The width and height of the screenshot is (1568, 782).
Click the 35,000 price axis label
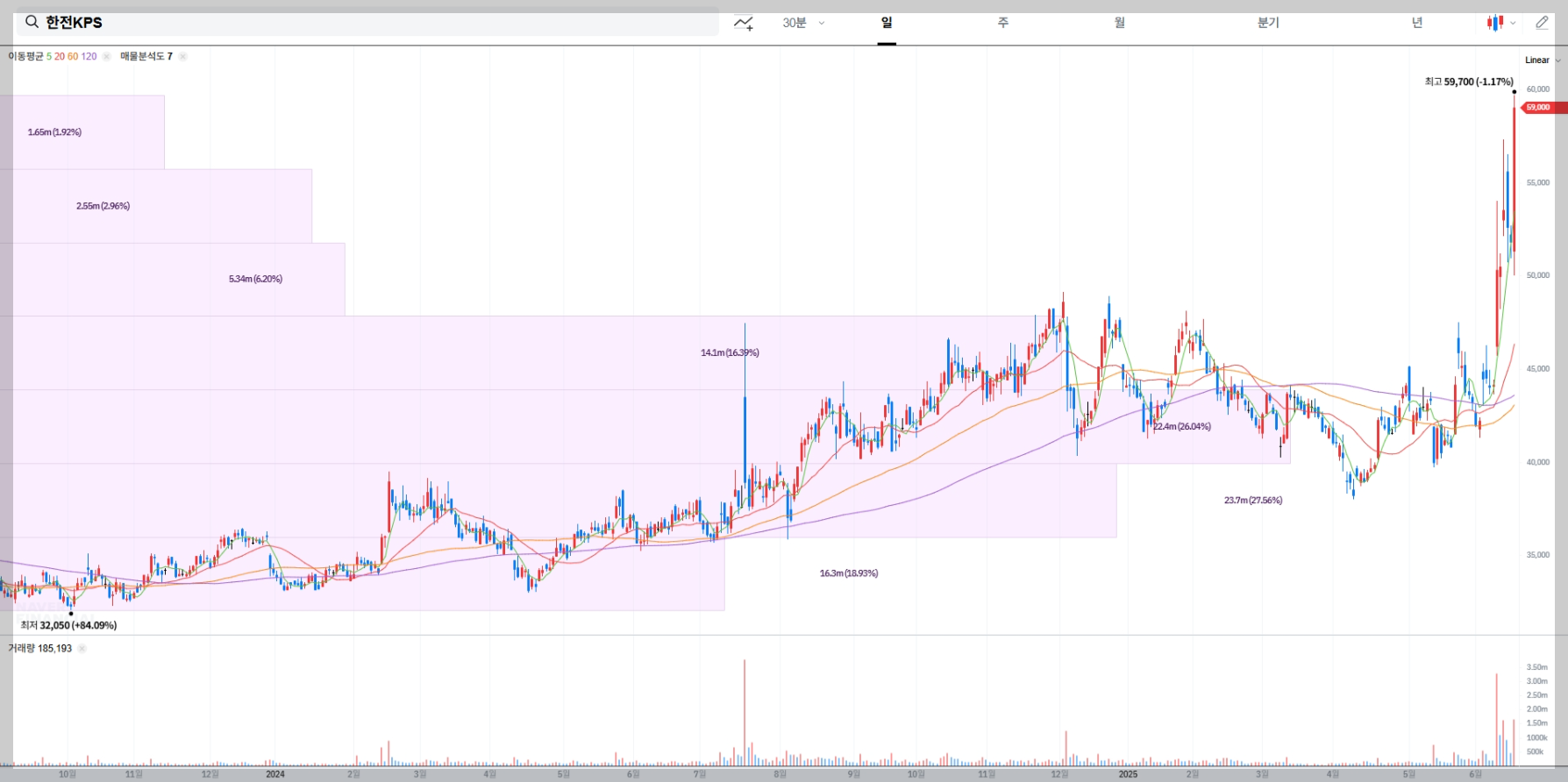coord(1538,555)
